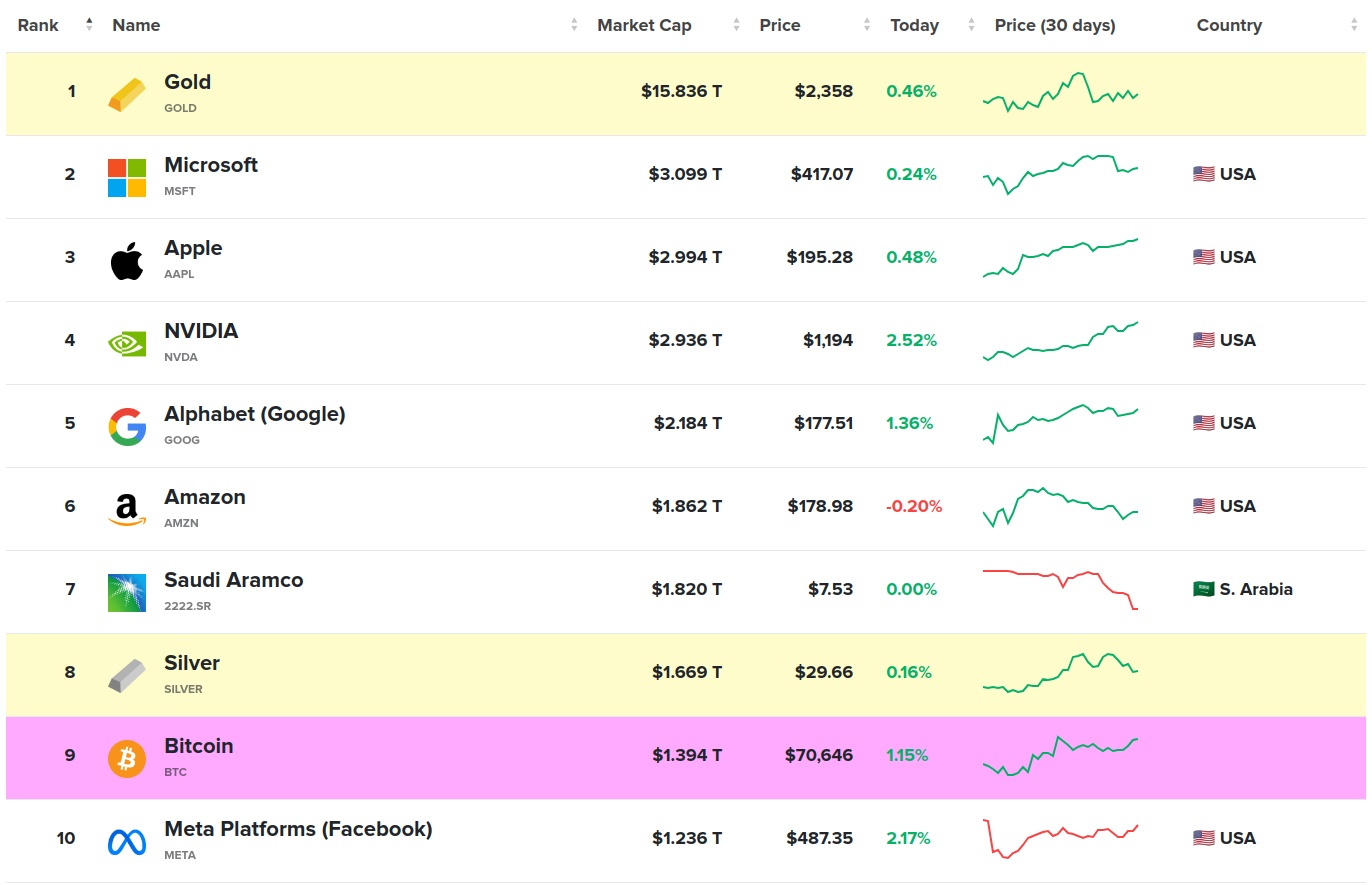Click the NVIDIA logo icon

tap(127, 343)
